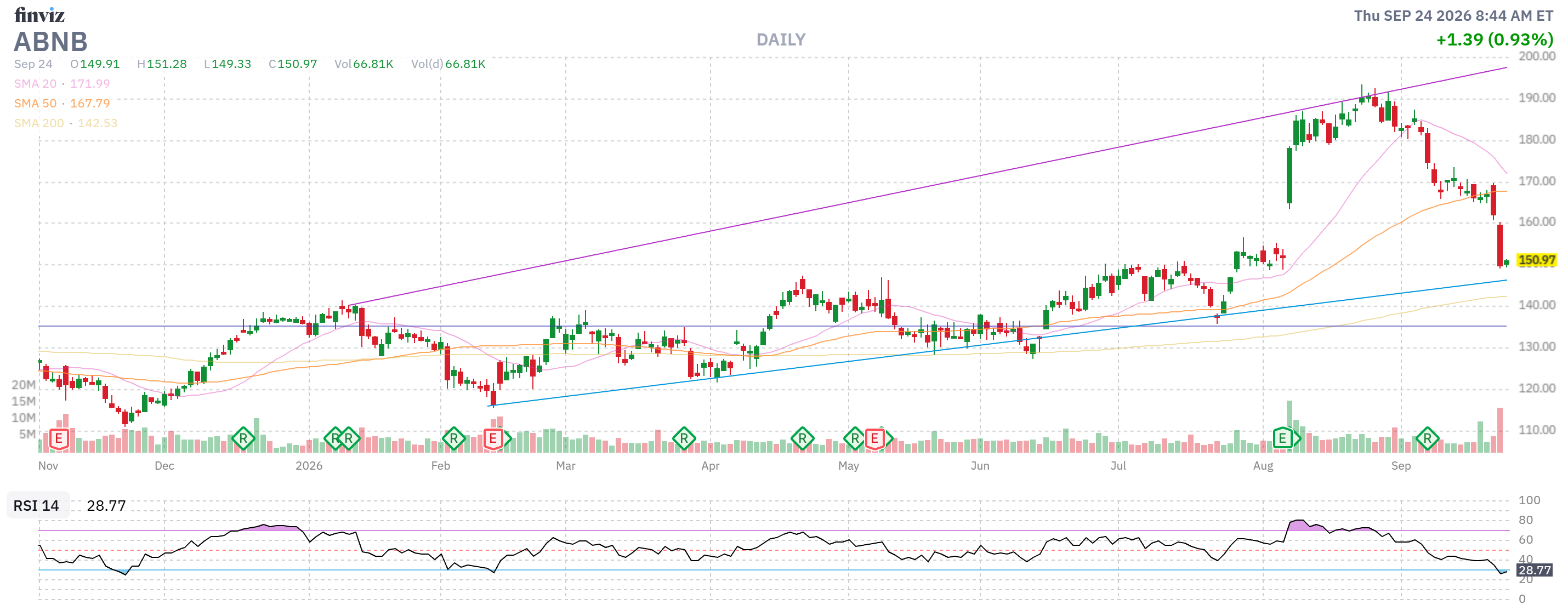
Task: Click the green R marker in mid-December
Action: pyautogui.click(x=243, y=438)
